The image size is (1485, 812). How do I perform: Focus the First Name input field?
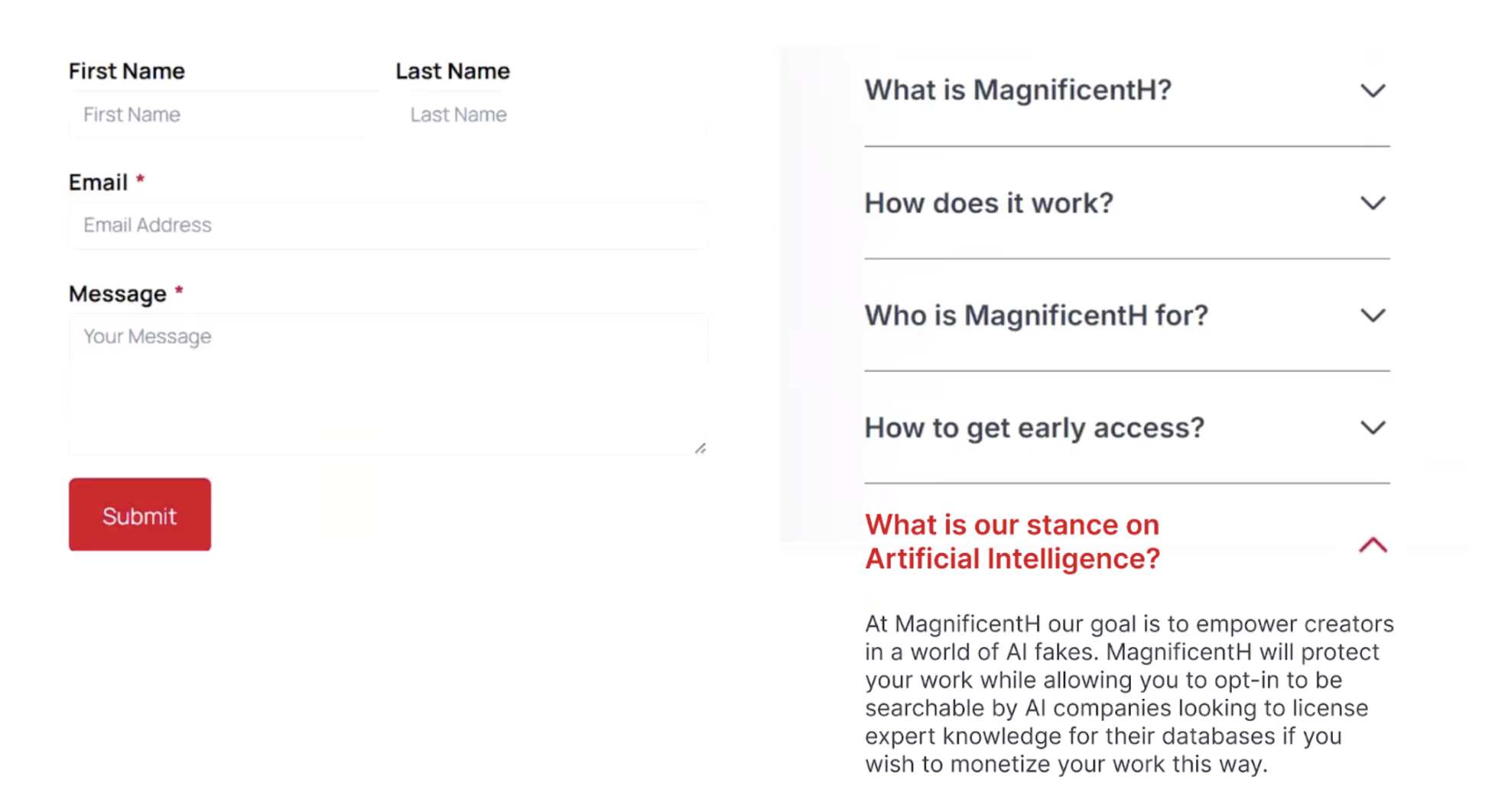(x=222, y=115)
